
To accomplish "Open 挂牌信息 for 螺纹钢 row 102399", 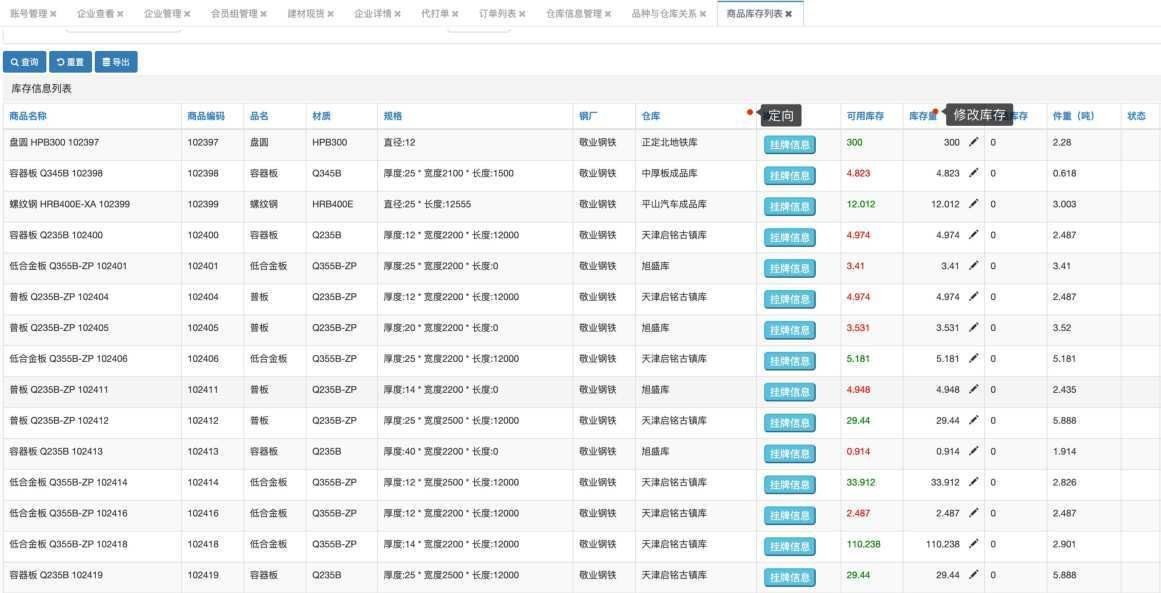I will coord(790,207).
